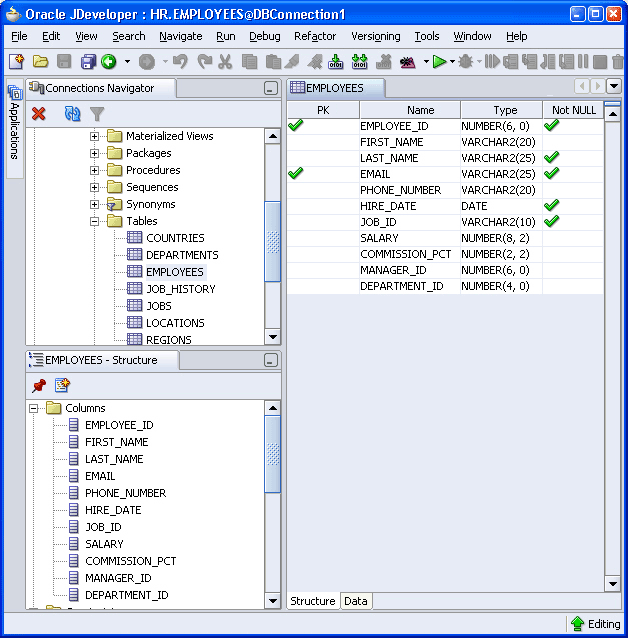
Task: Toggle Not NULL checkmark for HIRE_DATE
Action: (551, 205)
